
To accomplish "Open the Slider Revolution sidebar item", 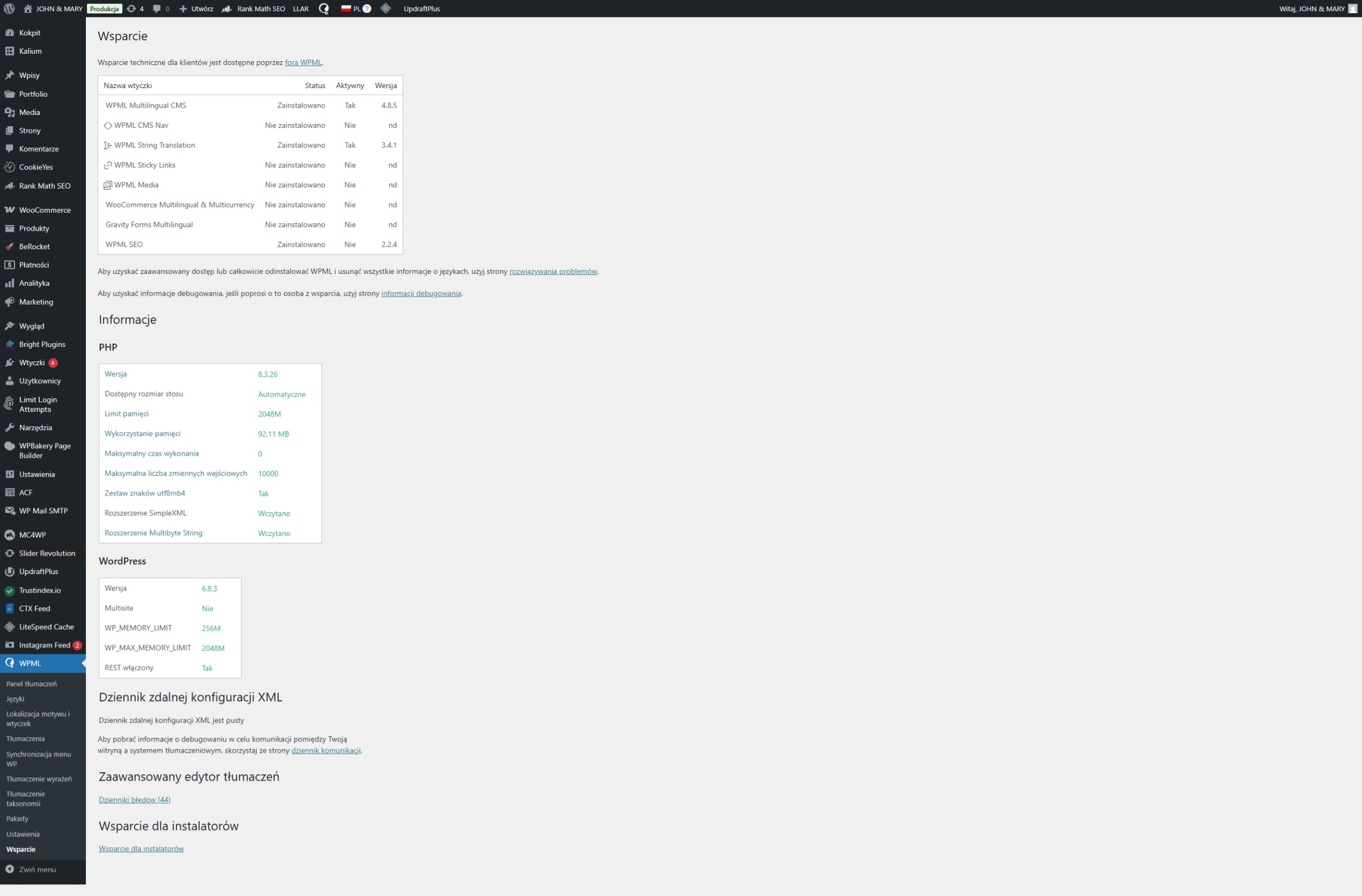I will [47, 553].
